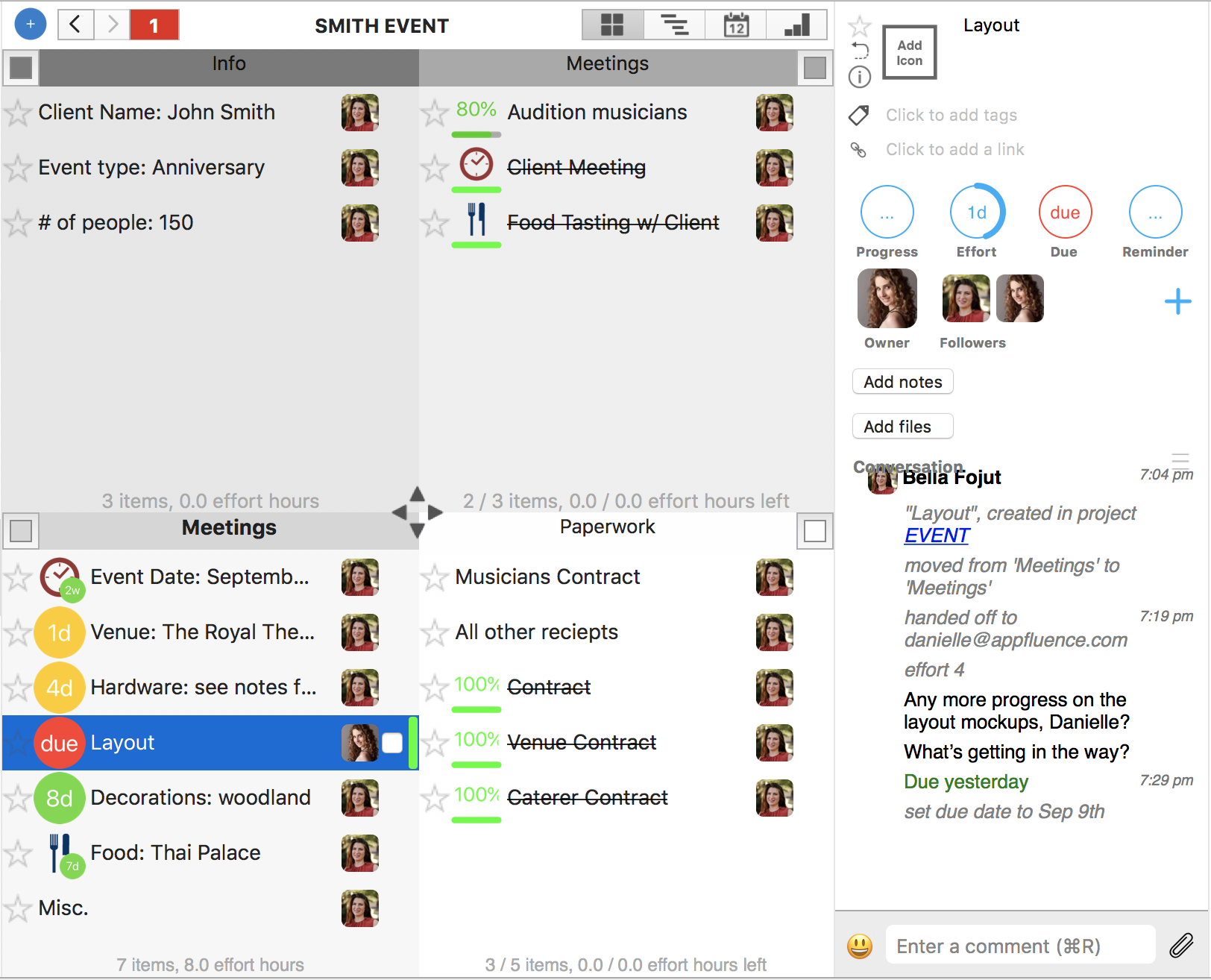Switch to the matrix grid view
This screenshot has width=1211, height=980.
pyautogui.click(x=612, y=25)
